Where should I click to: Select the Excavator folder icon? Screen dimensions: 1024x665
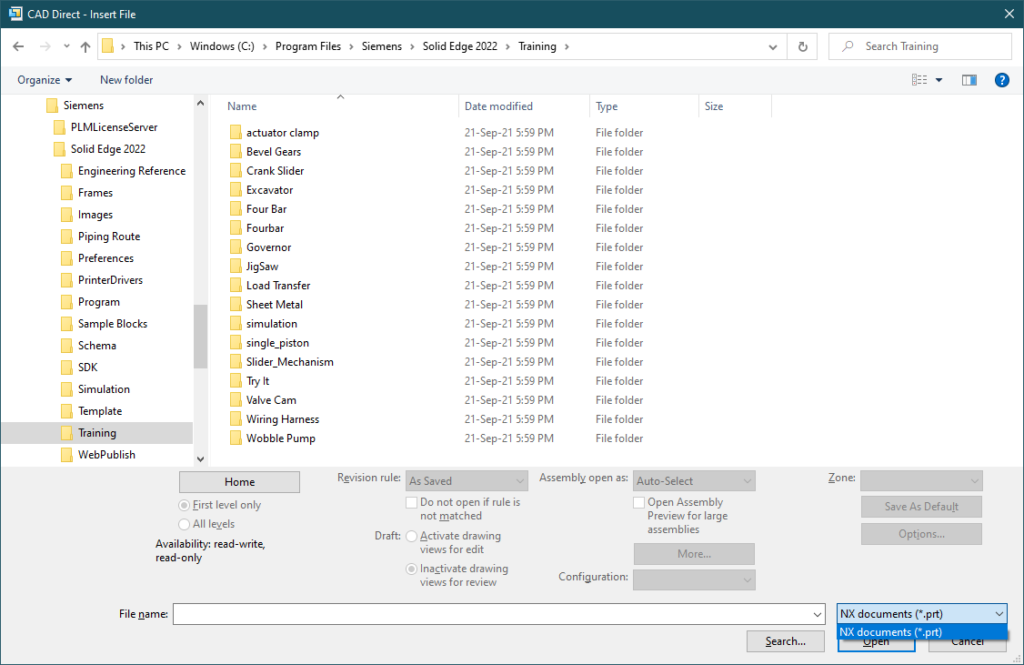[236, 190]
